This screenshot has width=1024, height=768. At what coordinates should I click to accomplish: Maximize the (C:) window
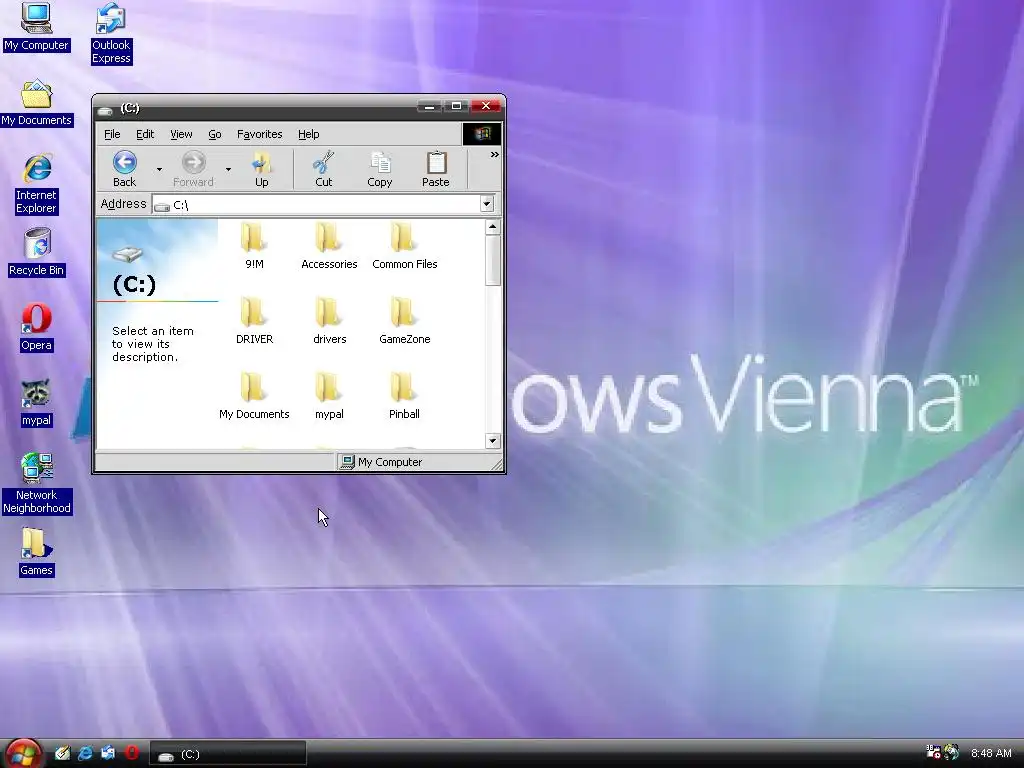click(x=456, y=106)
